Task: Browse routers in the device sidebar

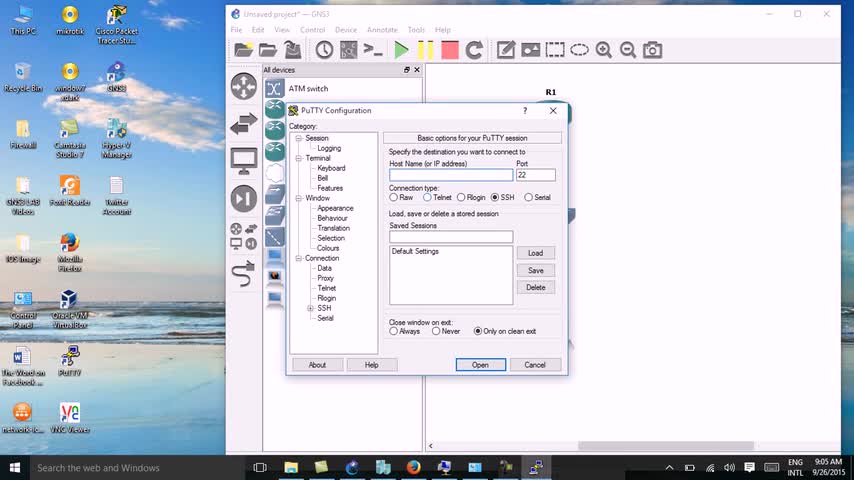Action: [244, 87]
